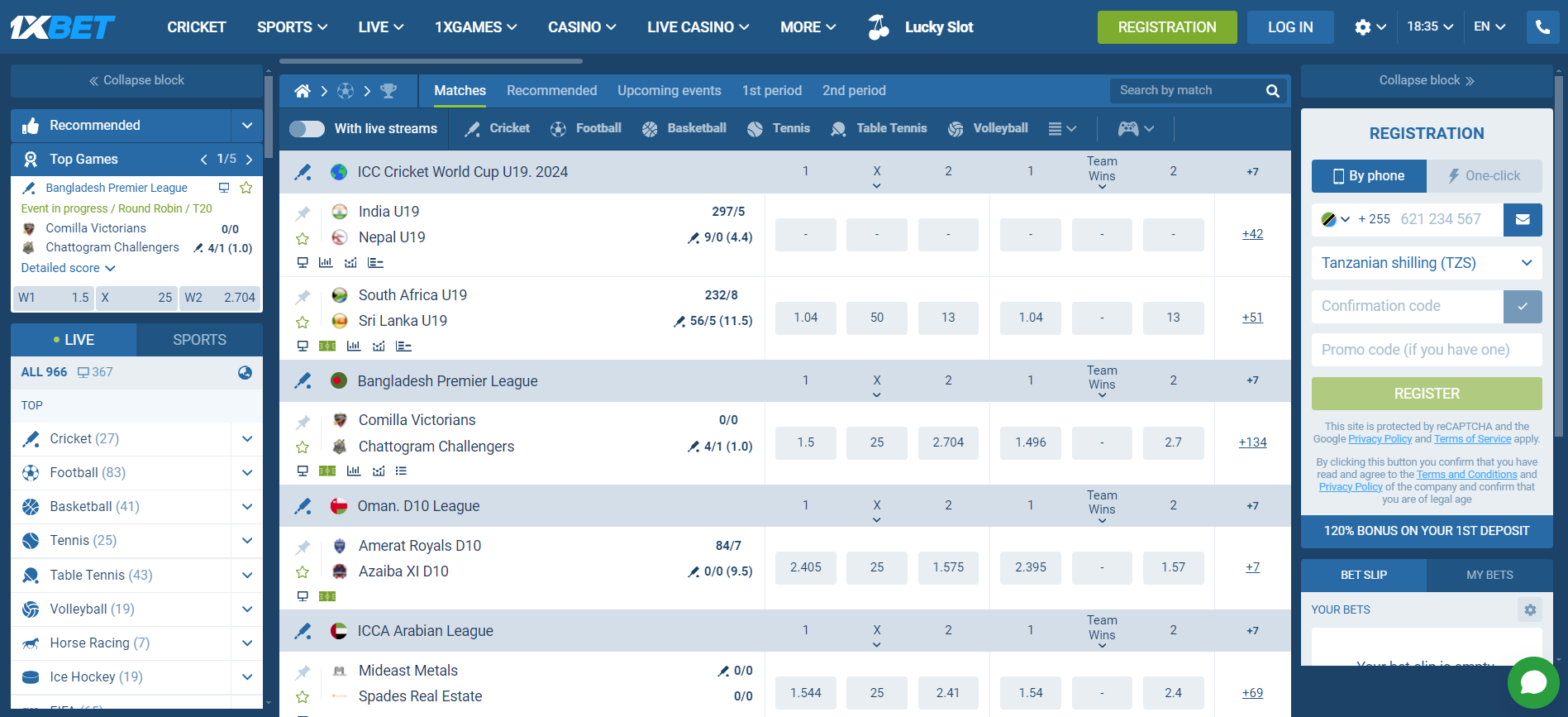
Task: Open the Terms and Conditions link
Action: pos(1466,475)
